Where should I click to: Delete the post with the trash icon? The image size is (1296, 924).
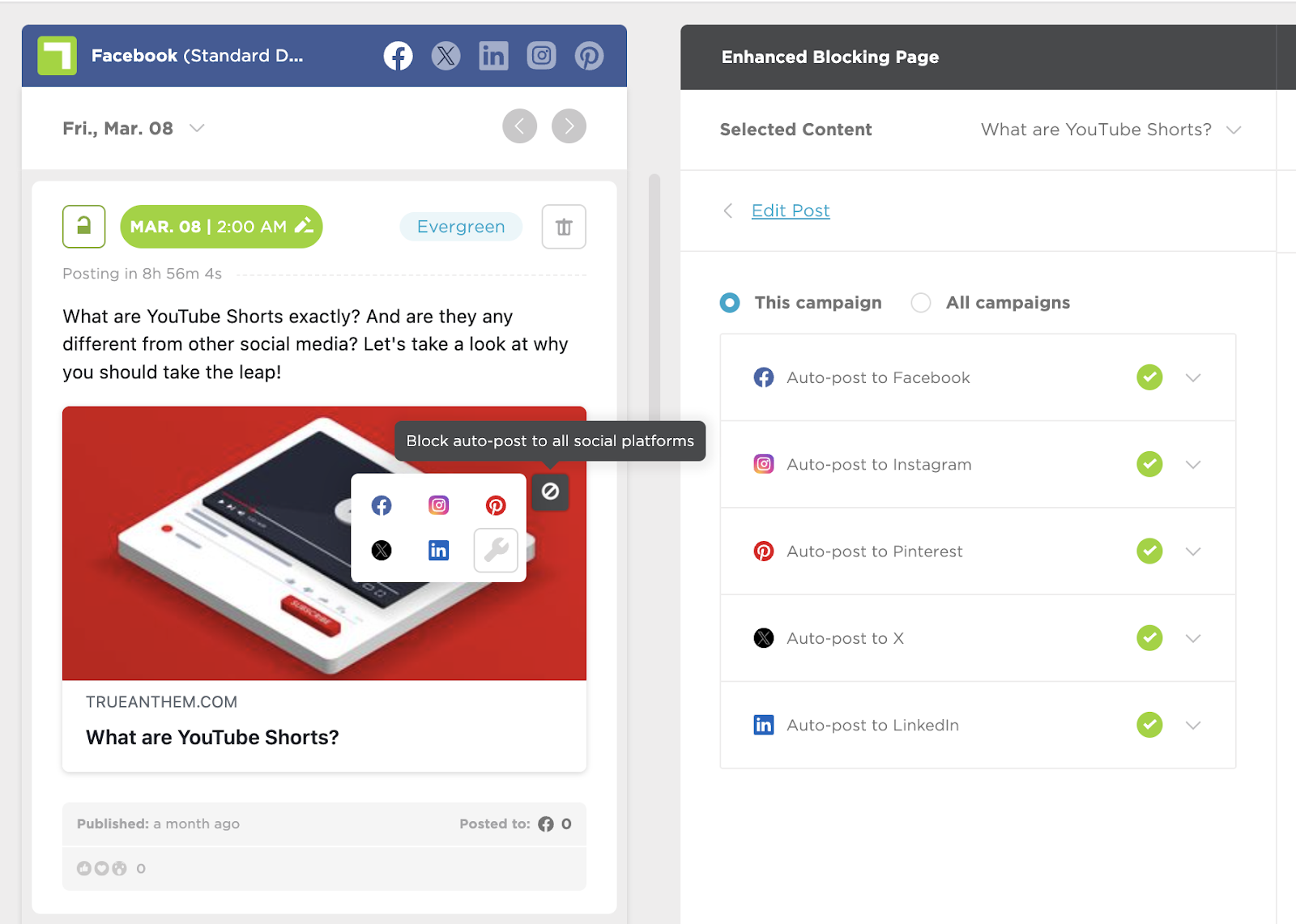tap(564, 227)
